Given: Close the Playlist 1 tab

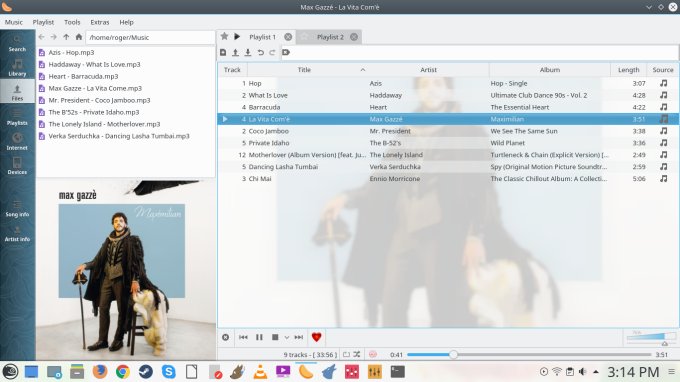Looking at the screenshot, I should [x=288, y=37].
